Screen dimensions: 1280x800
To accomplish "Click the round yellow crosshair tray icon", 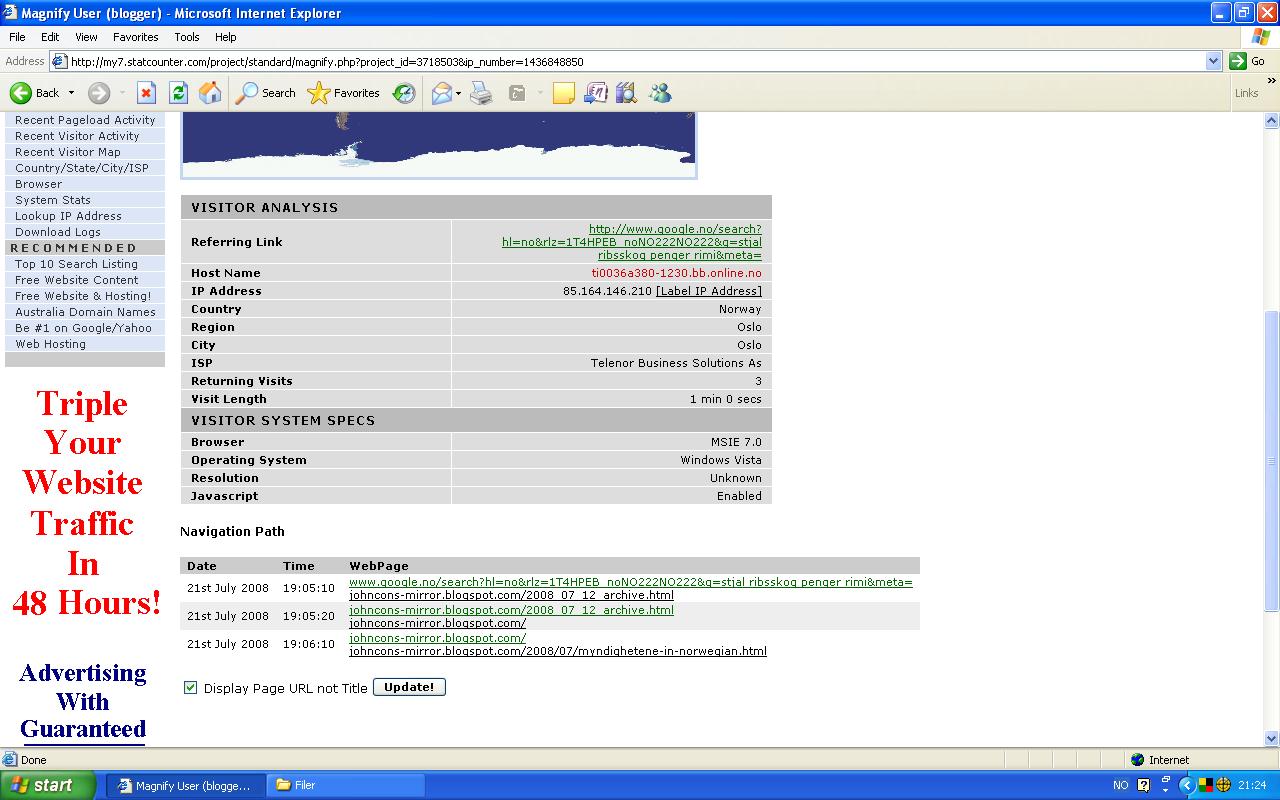I will 1223,785.
